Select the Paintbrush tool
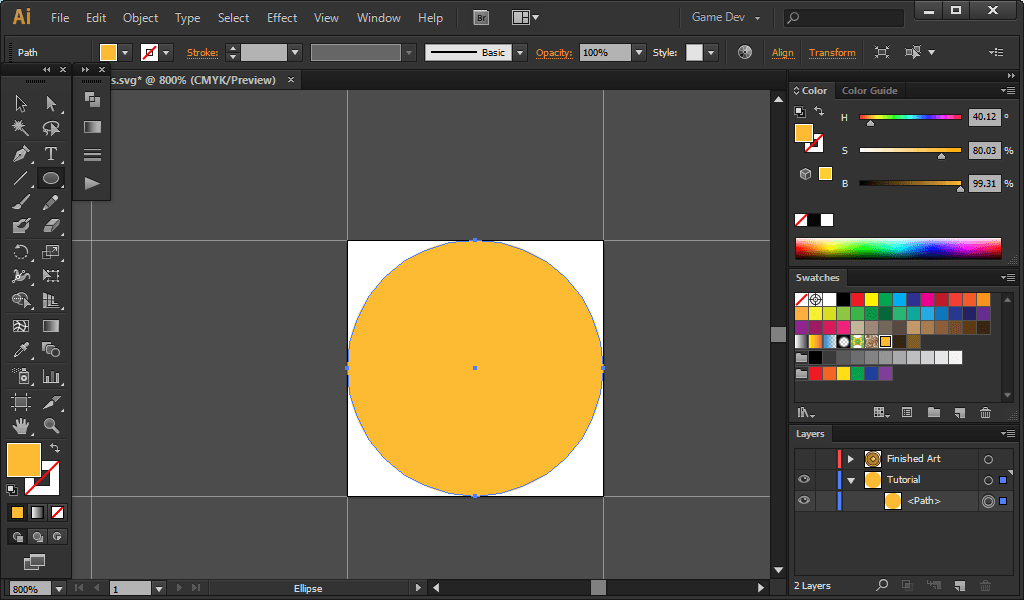Viewport: 1024px width, 600px height. (x=22, y=203)
